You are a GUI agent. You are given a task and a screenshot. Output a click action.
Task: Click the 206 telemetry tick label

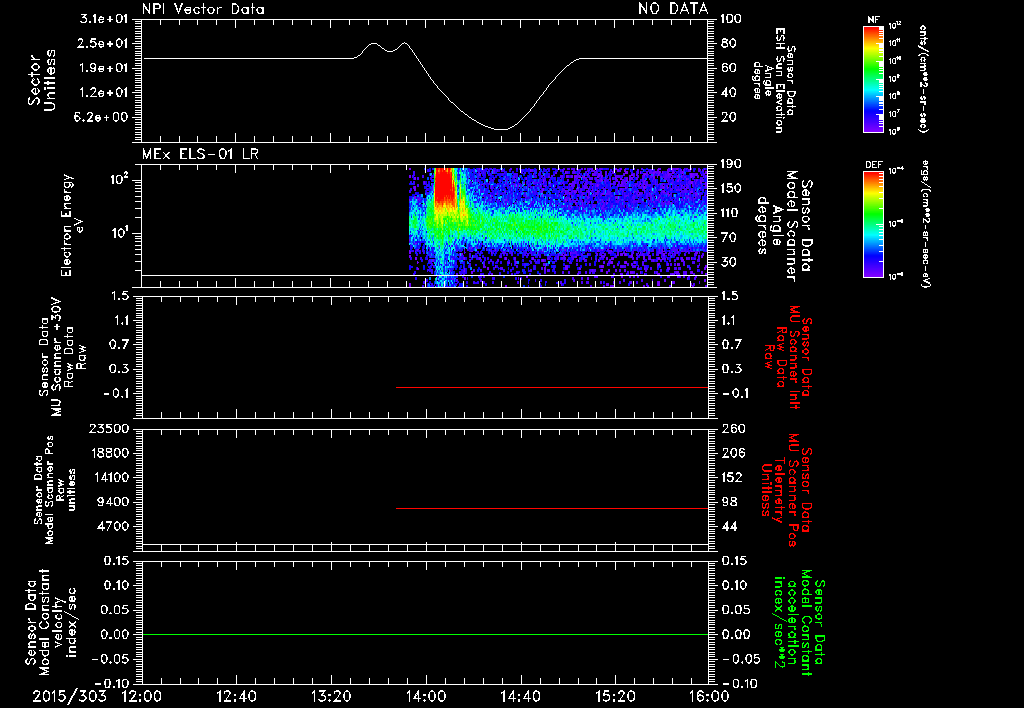tap(732, 453)
